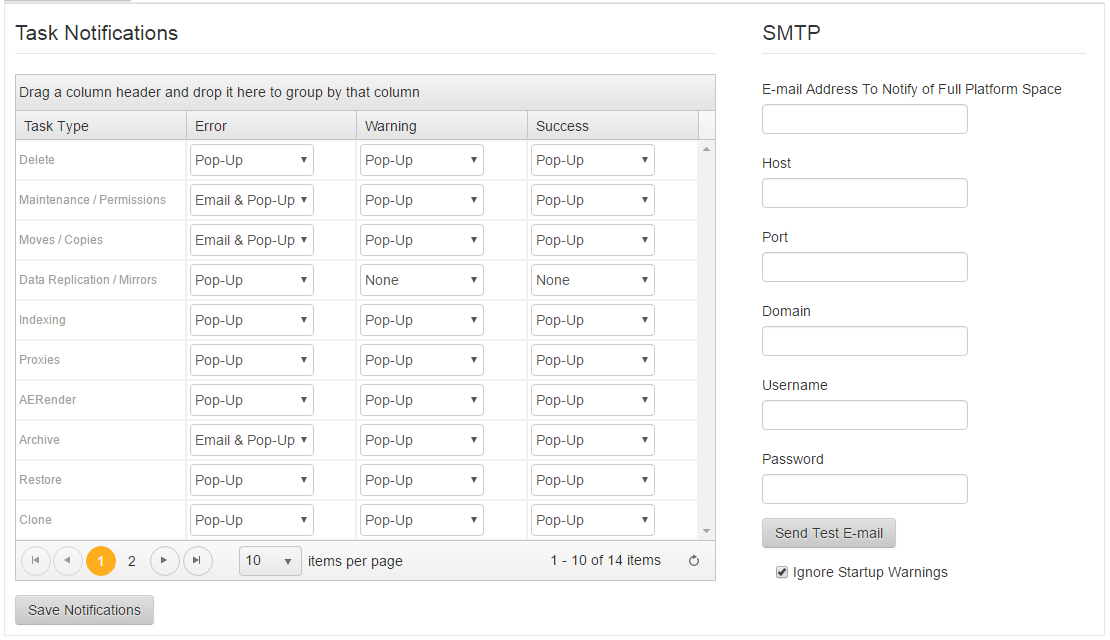The image size is (1110, 640).
Task: Go to previous page arrow
Action: (68, 561)
